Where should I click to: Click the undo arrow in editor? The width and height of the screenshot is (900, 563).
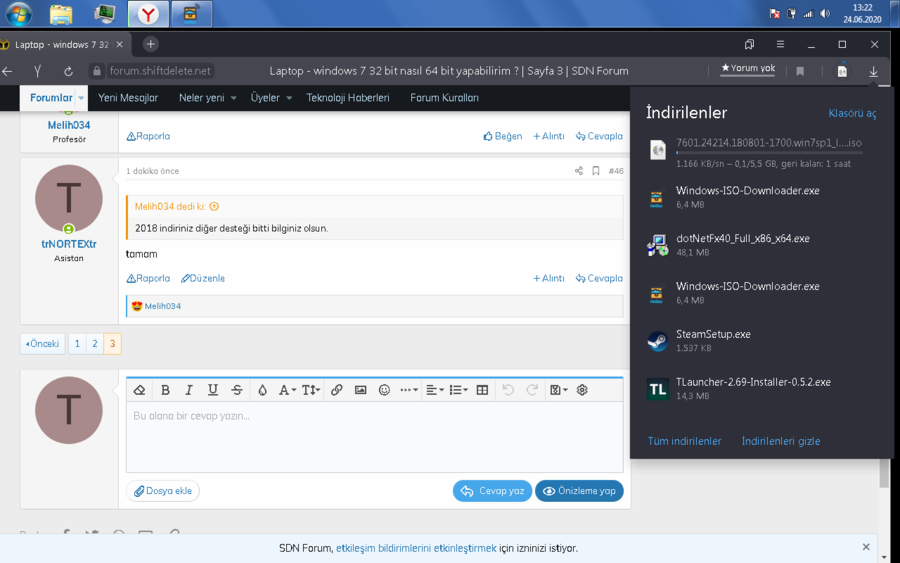tap(508, 390)
